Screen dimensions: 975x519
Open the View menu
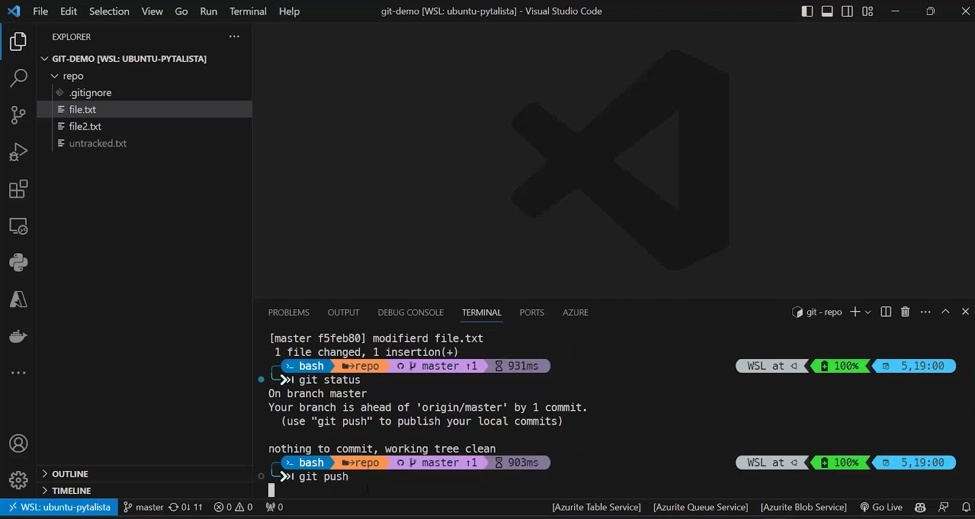(152, 11)
